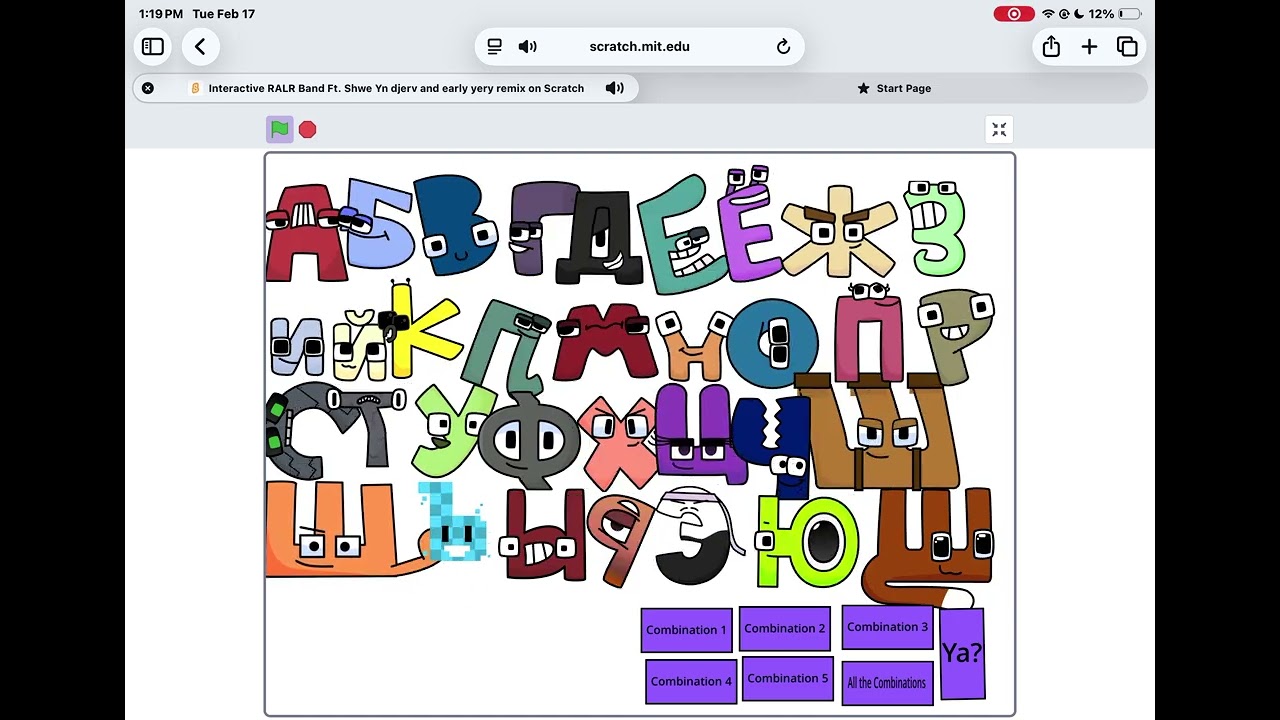Mute audio from the address bar speaker icon

528,46
